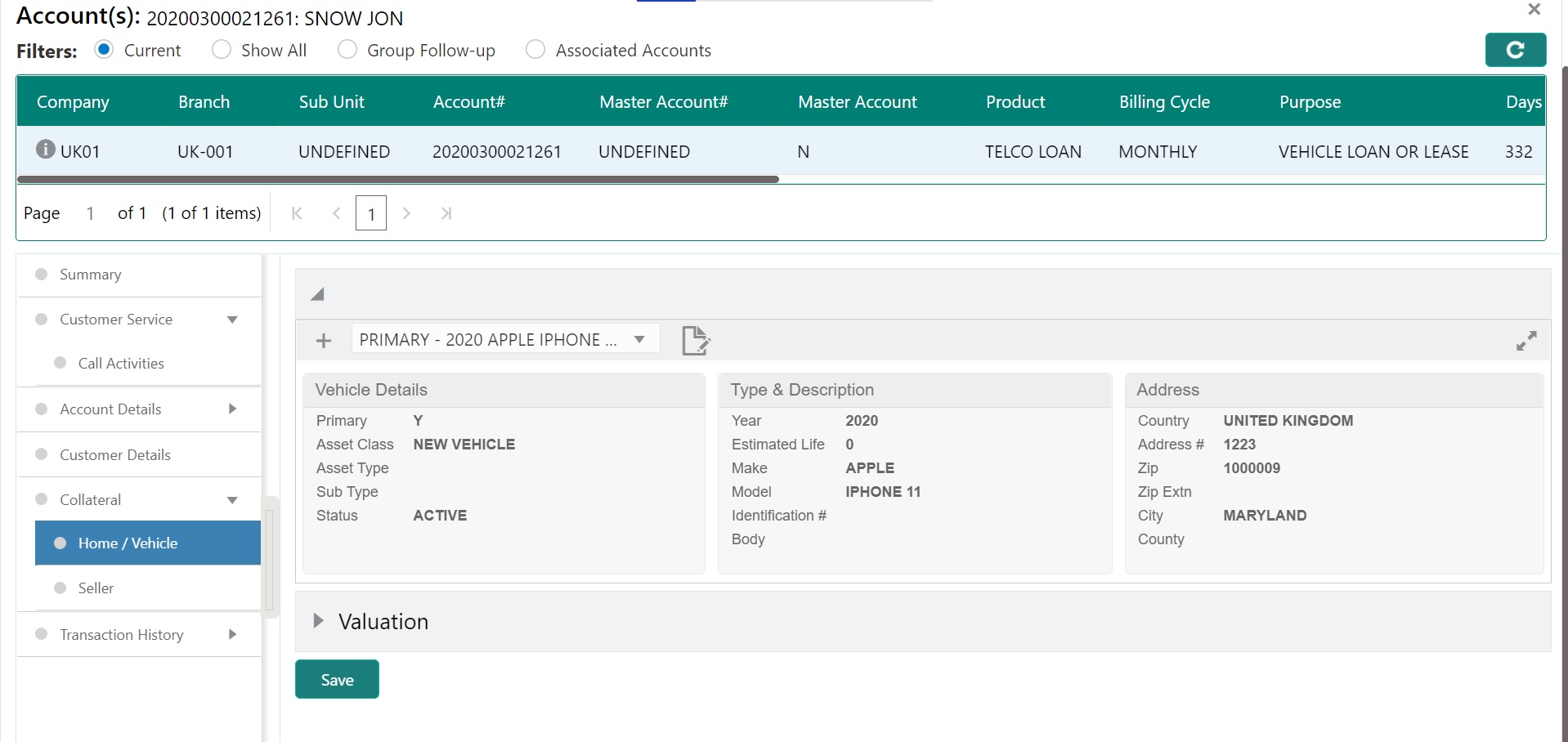The height and width of the screenshot is (742, 1568).
Task: Collapse the Collateral menu arrow
Action: tap(232, 500)
